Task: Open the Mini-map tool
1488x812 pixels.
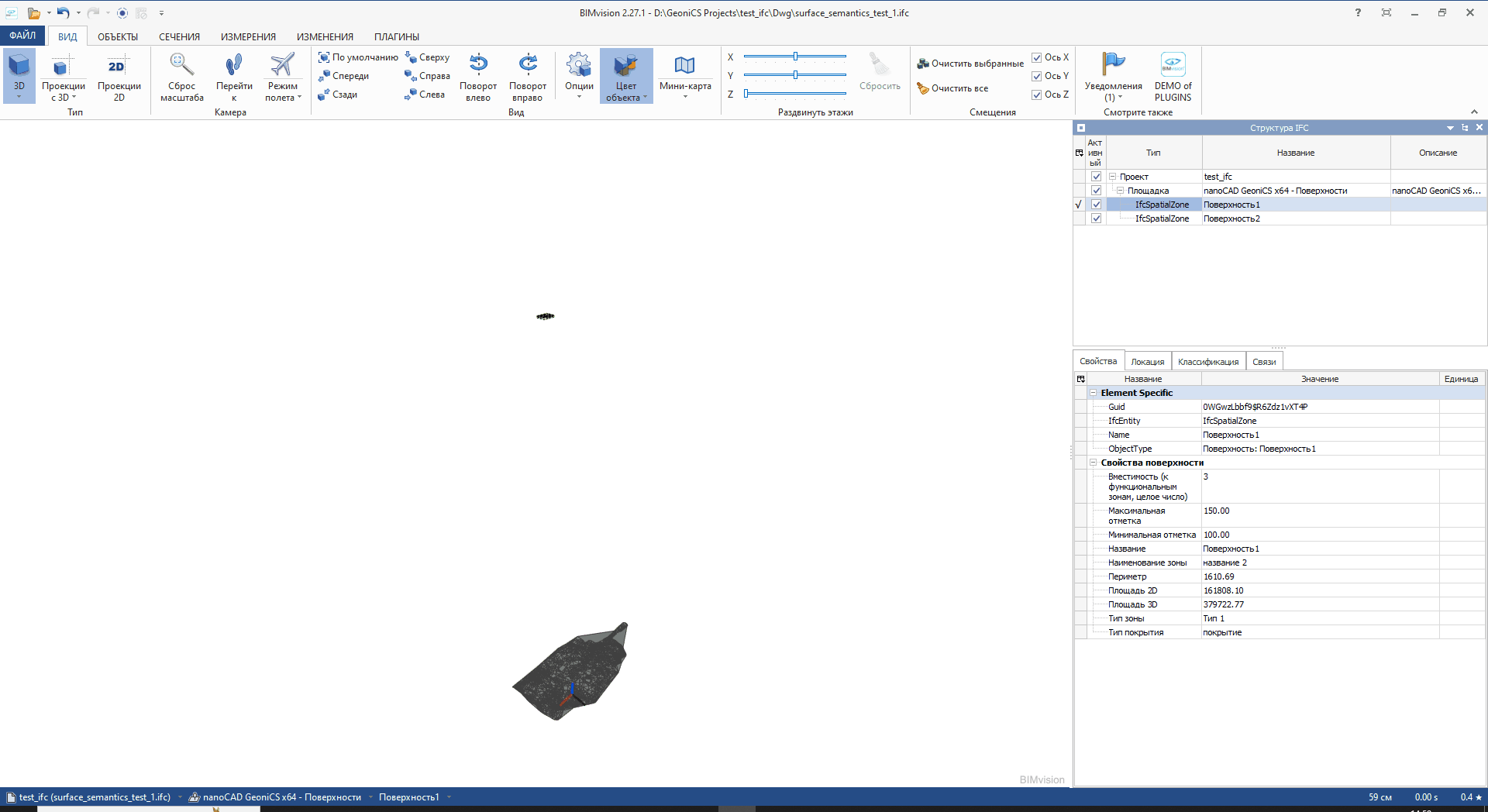Action: (684, 67)
